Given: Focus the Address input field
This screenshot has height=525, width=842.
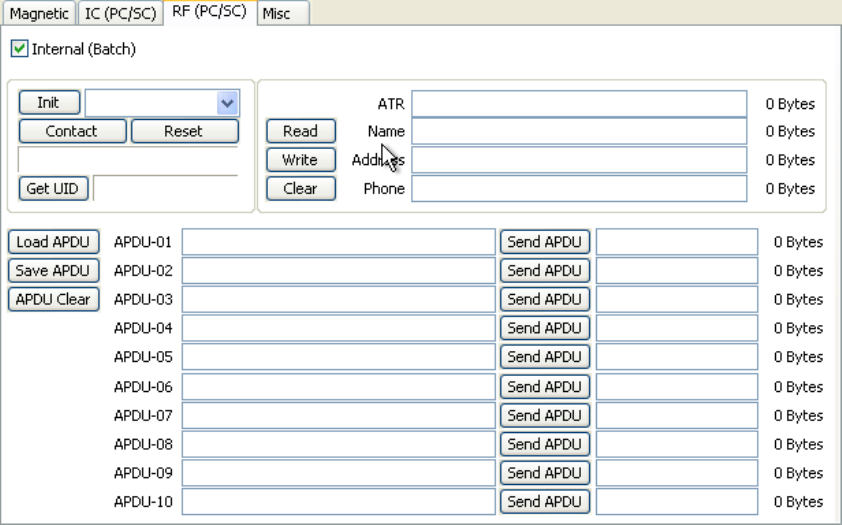Looking at the screenshot, I should 579,160.
